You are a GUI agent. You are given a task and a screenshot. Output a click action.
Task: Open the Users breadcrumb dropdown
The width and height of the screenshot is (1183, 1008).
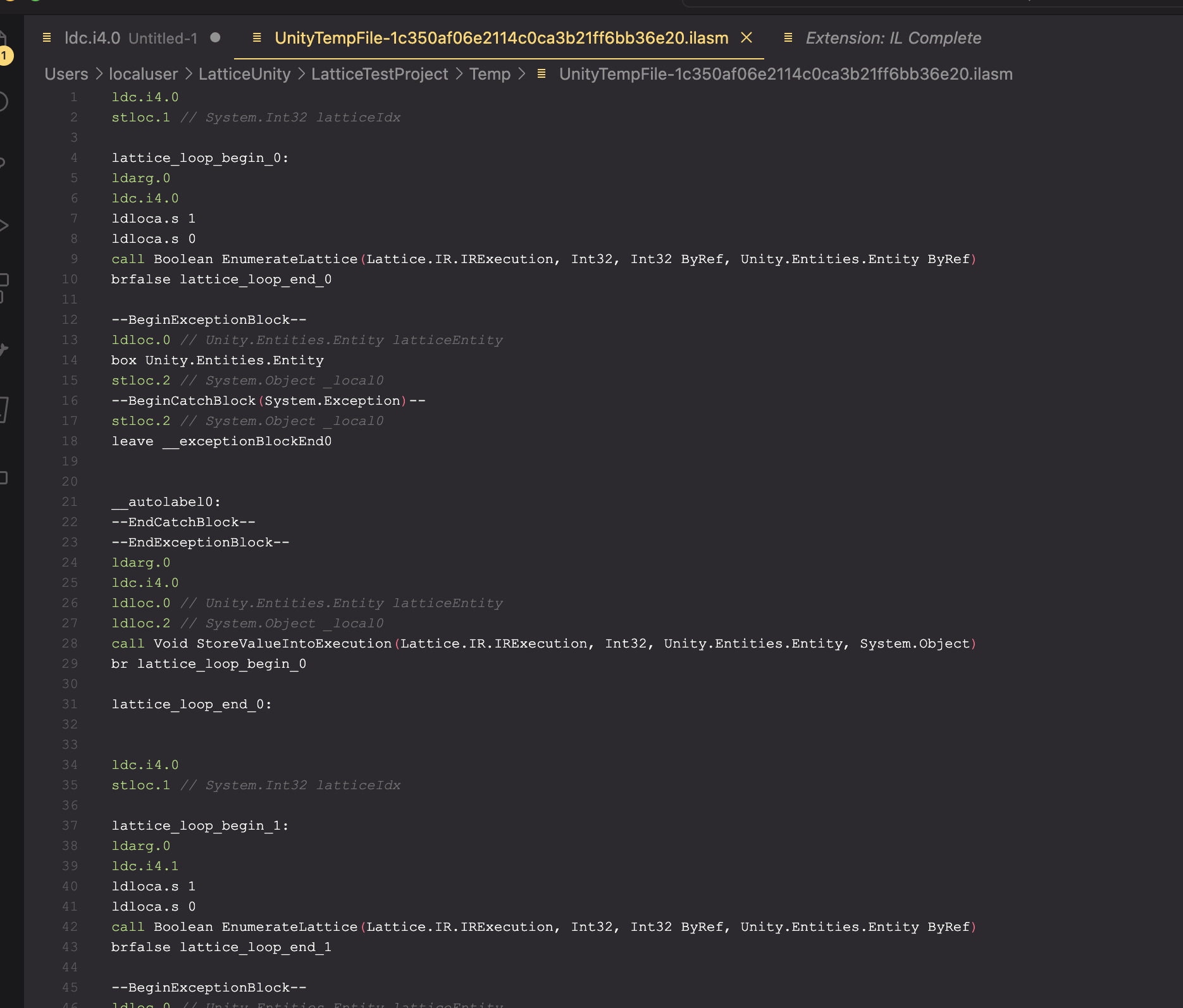(x=66, y=74)
